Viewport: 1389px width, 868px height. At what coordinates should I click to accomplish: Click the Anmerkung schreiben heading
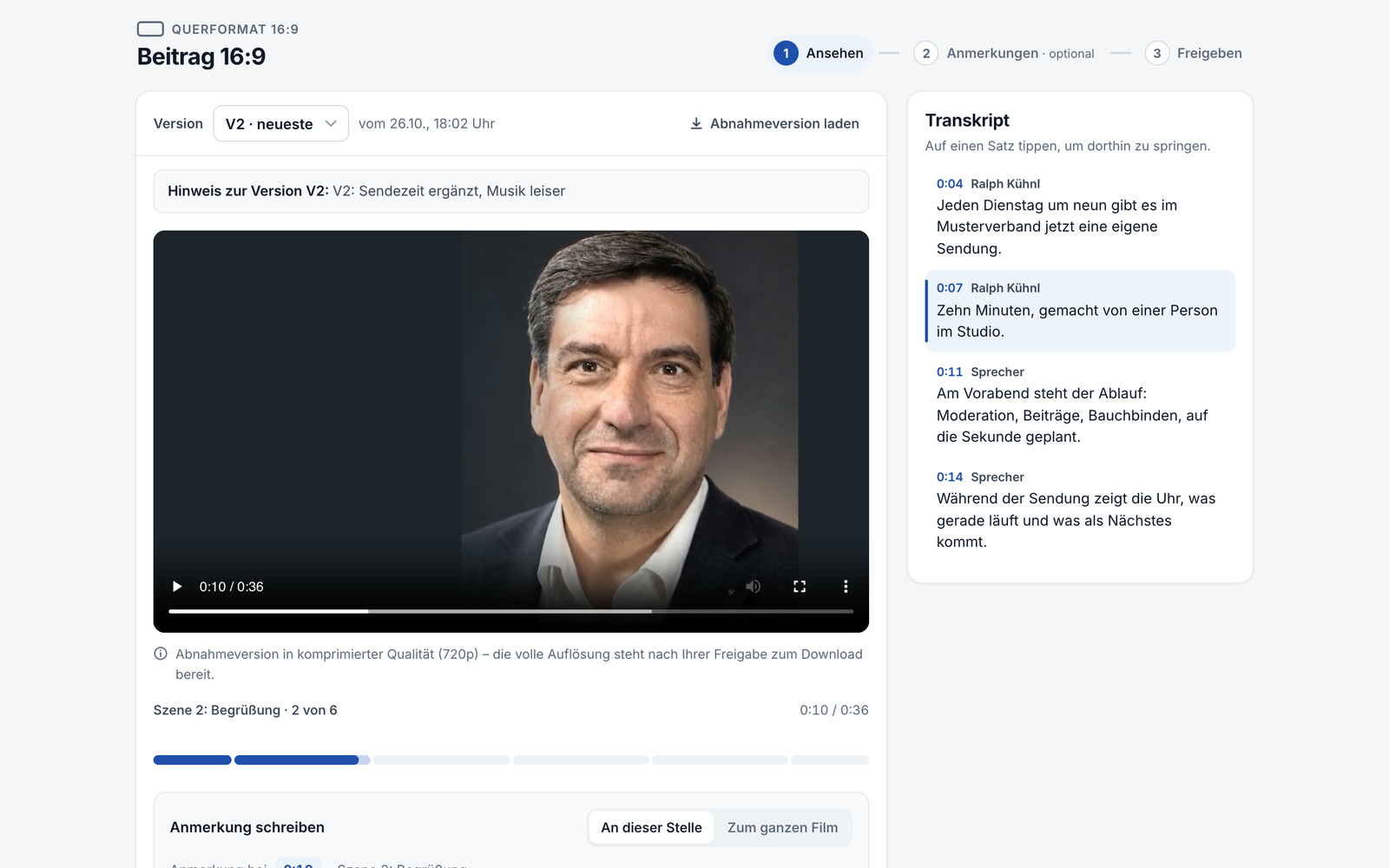click(x=247, y=827)
